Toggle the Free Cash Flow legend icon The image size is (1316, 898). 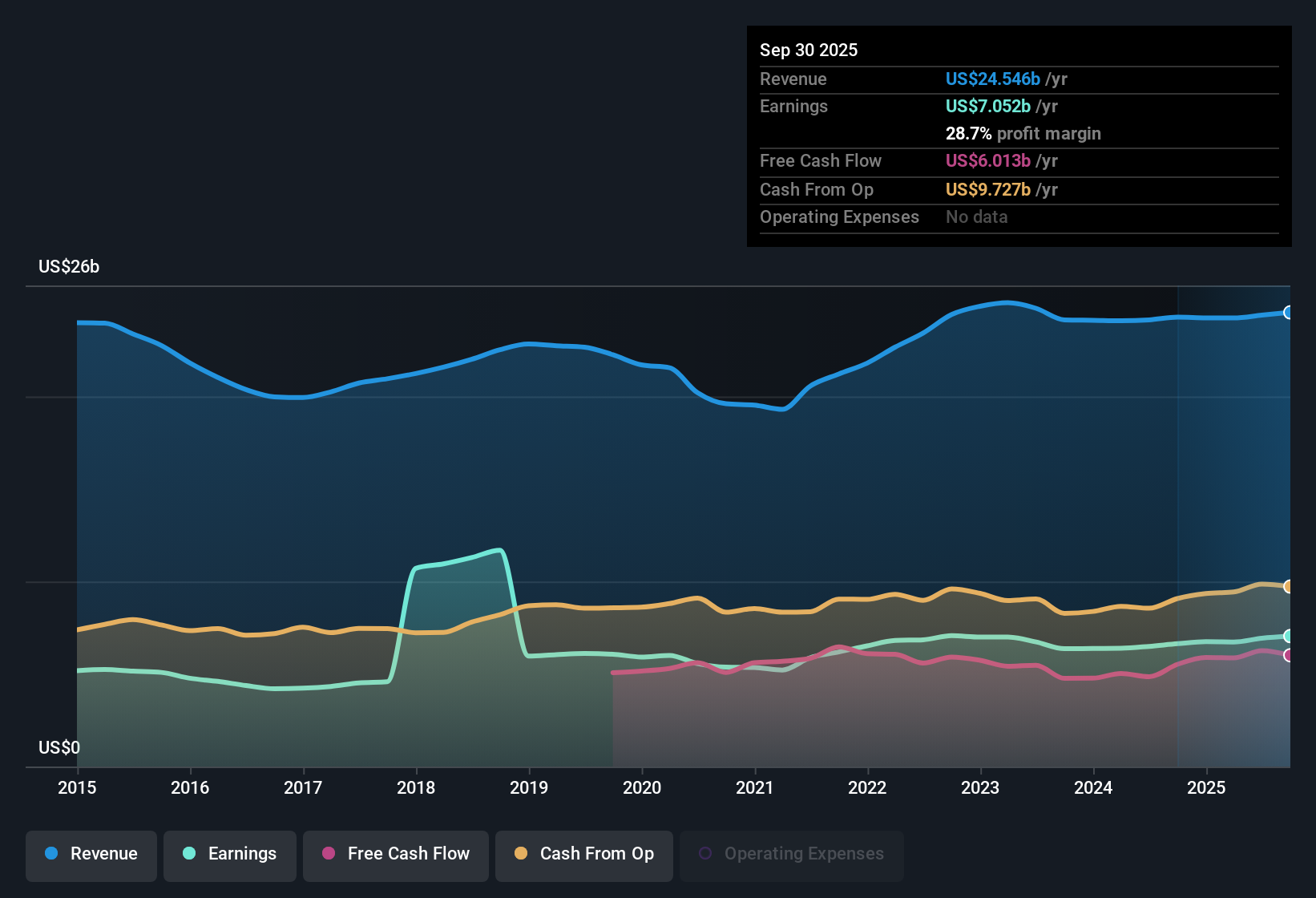click(x=328, y=854)
